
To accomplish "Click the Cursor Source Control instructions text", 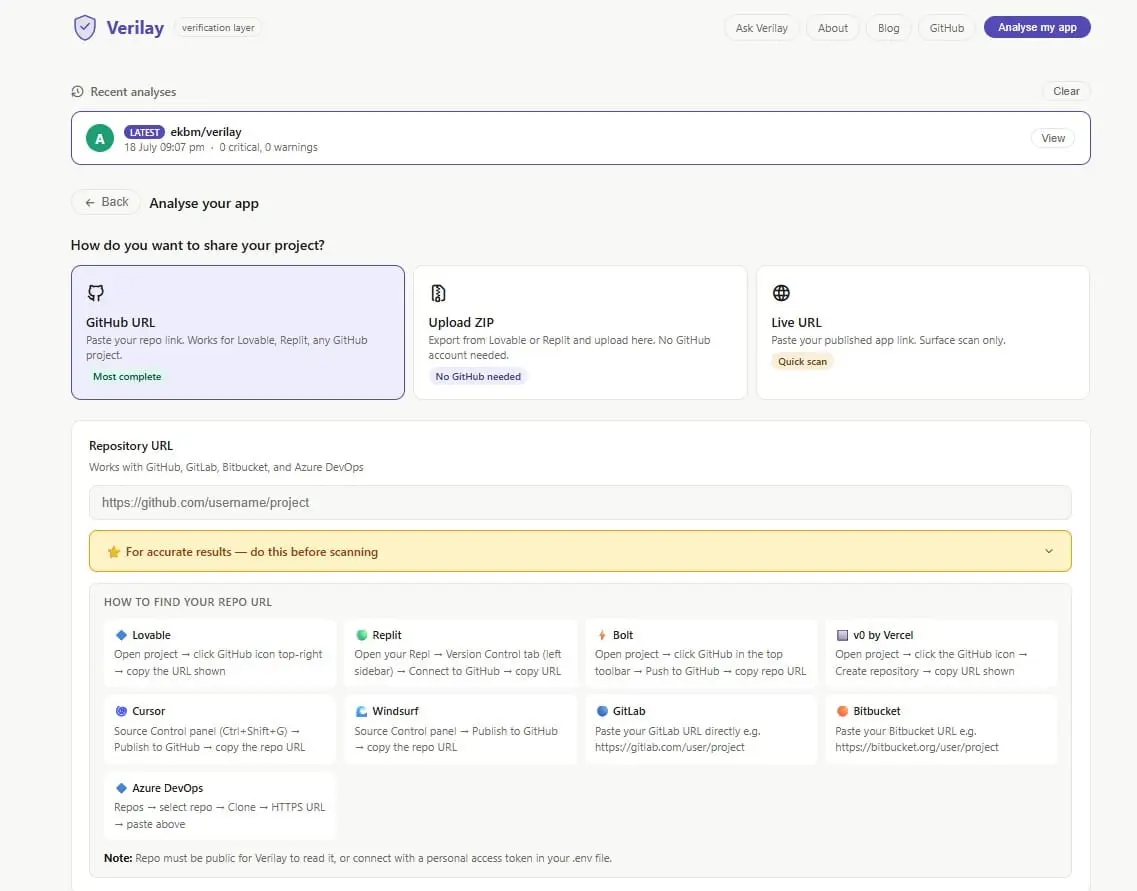I will point(210,739).
